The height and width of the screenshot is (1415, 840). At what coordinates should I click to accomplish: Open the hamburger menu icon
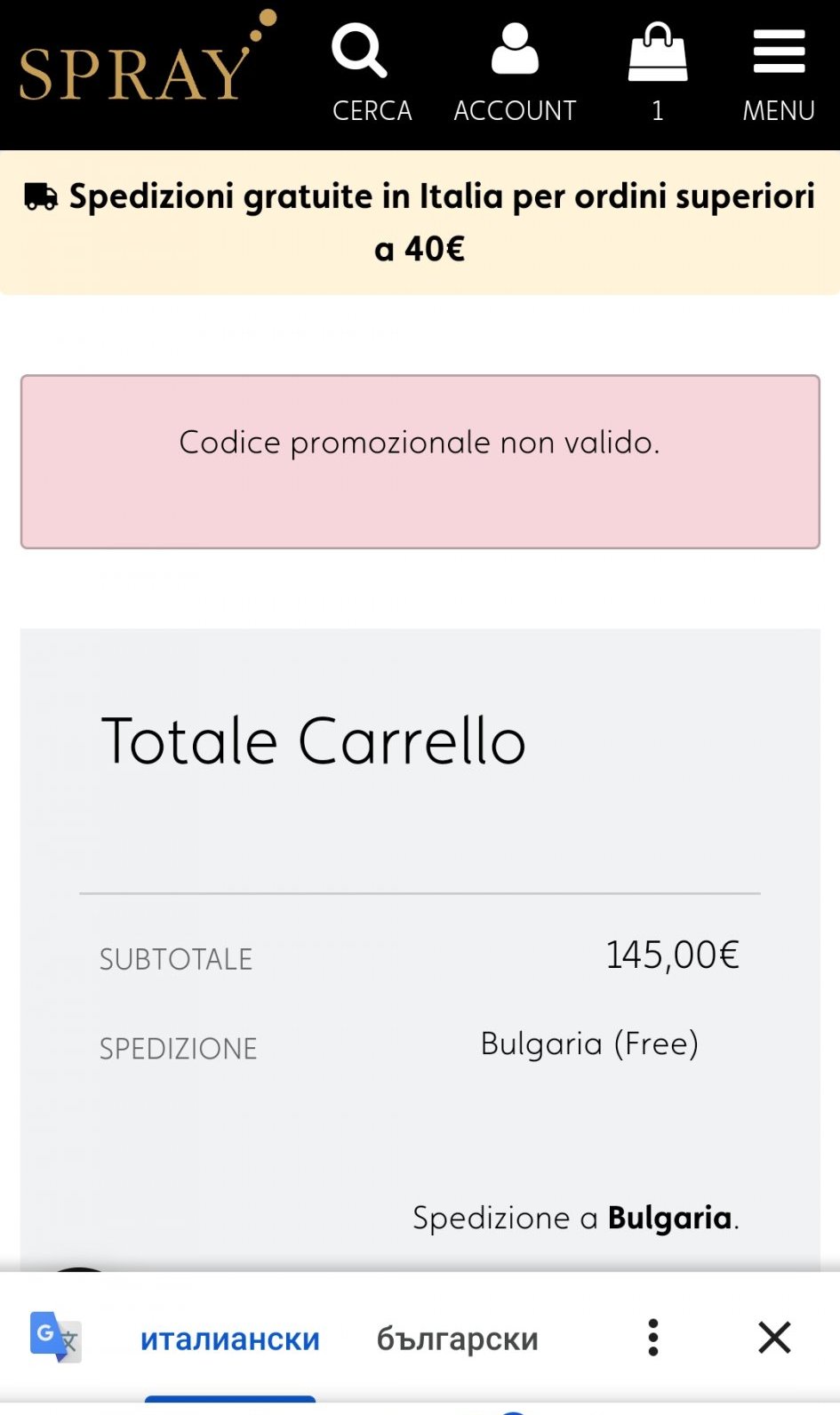point(779,52)
